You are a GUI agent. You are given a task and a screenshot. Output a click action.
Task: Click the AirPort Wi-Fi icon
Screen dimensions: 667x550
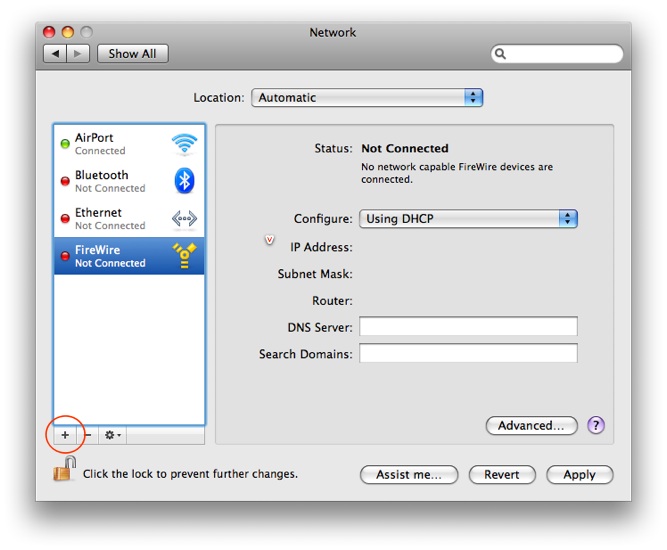184,144
